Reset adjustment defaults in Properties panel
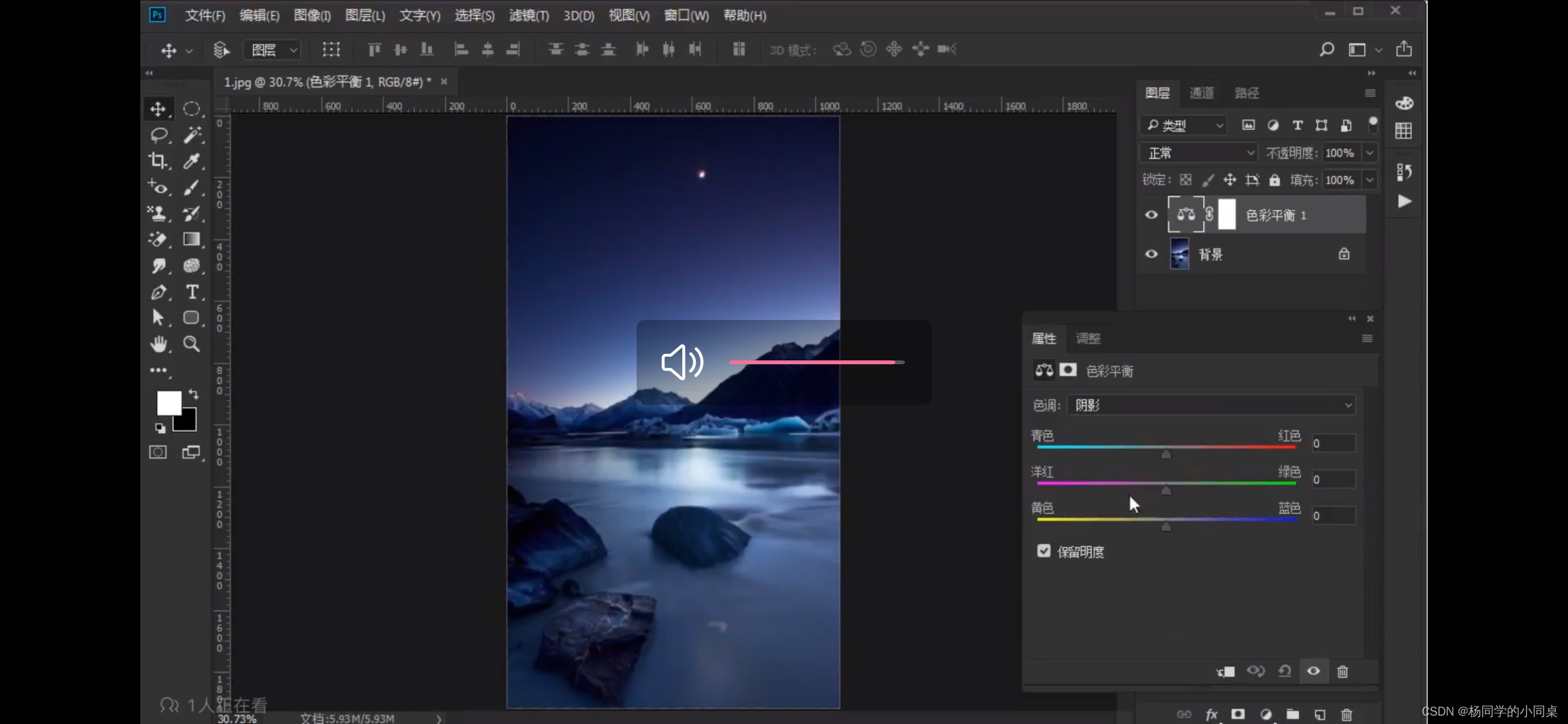This screenshot has height=724, width=1568. [x=1284, y=671]
